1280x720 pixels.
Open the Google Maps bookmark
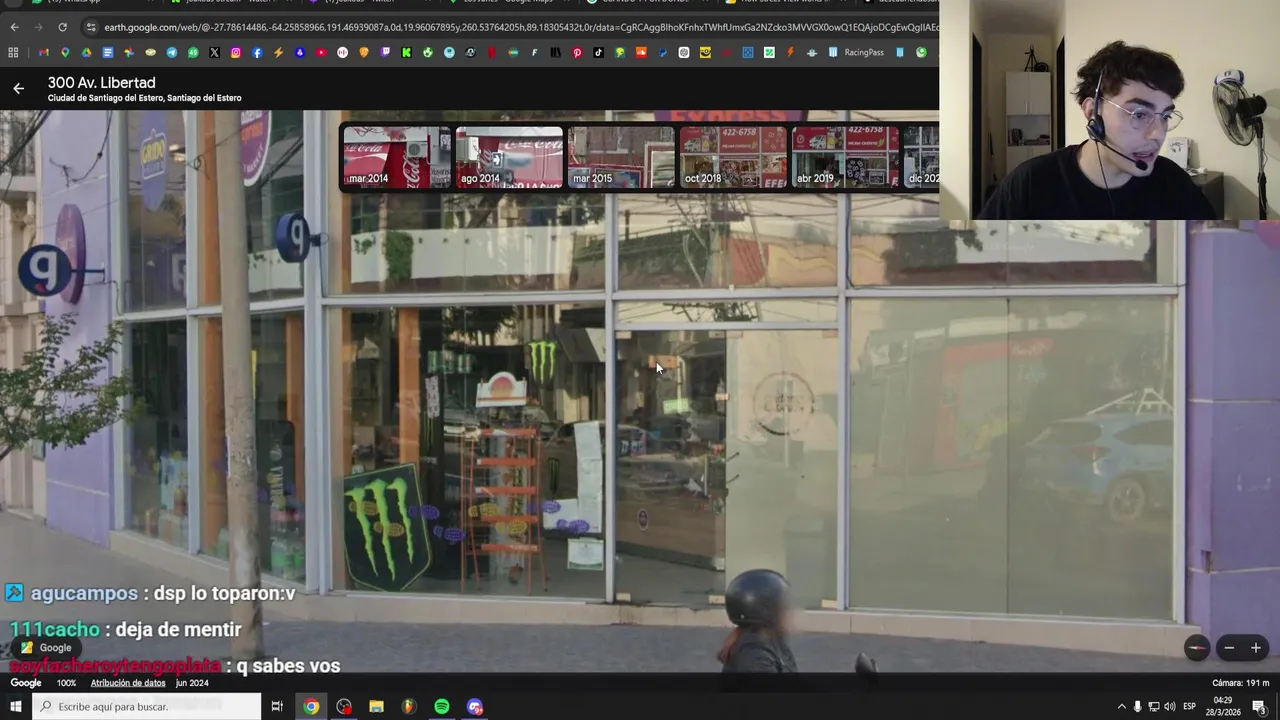[x=65, y=52]
